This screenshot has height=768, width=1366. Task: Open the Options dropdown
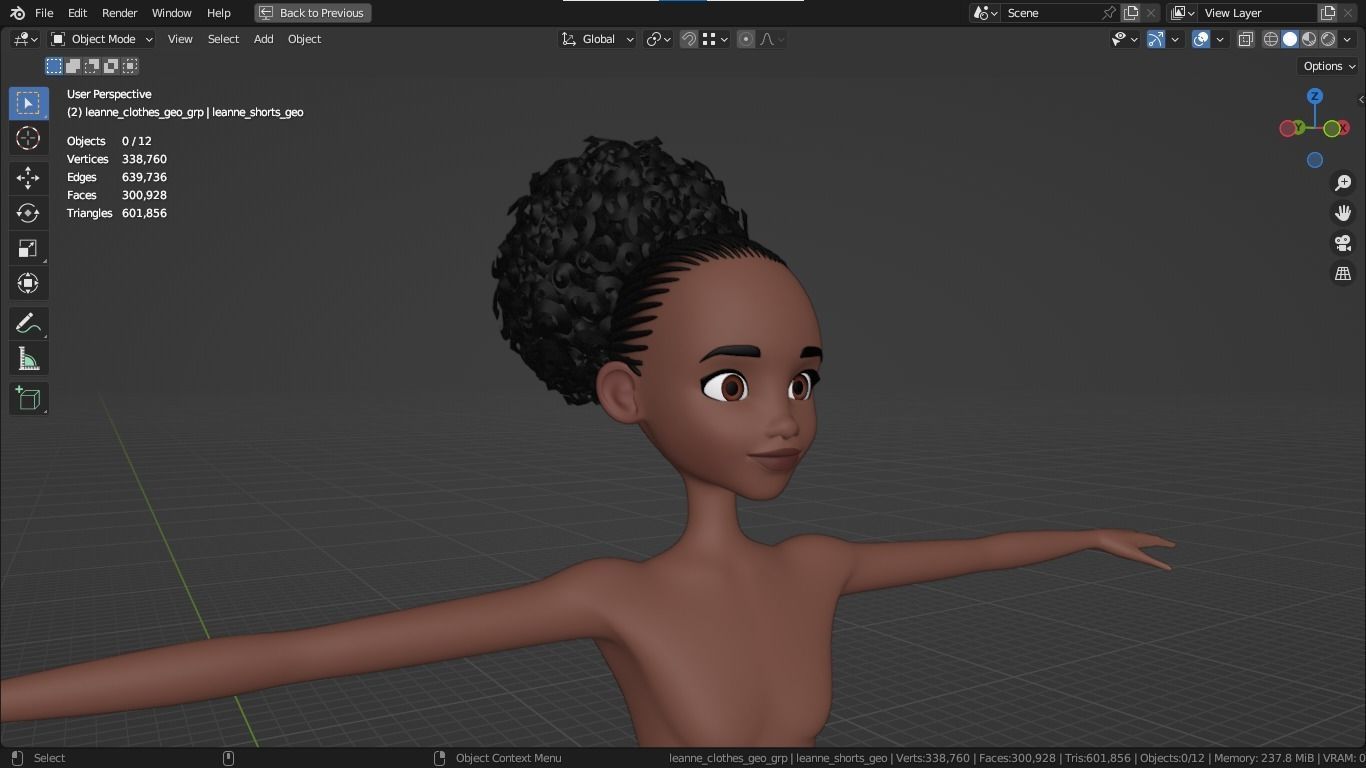coord(1329,66)
